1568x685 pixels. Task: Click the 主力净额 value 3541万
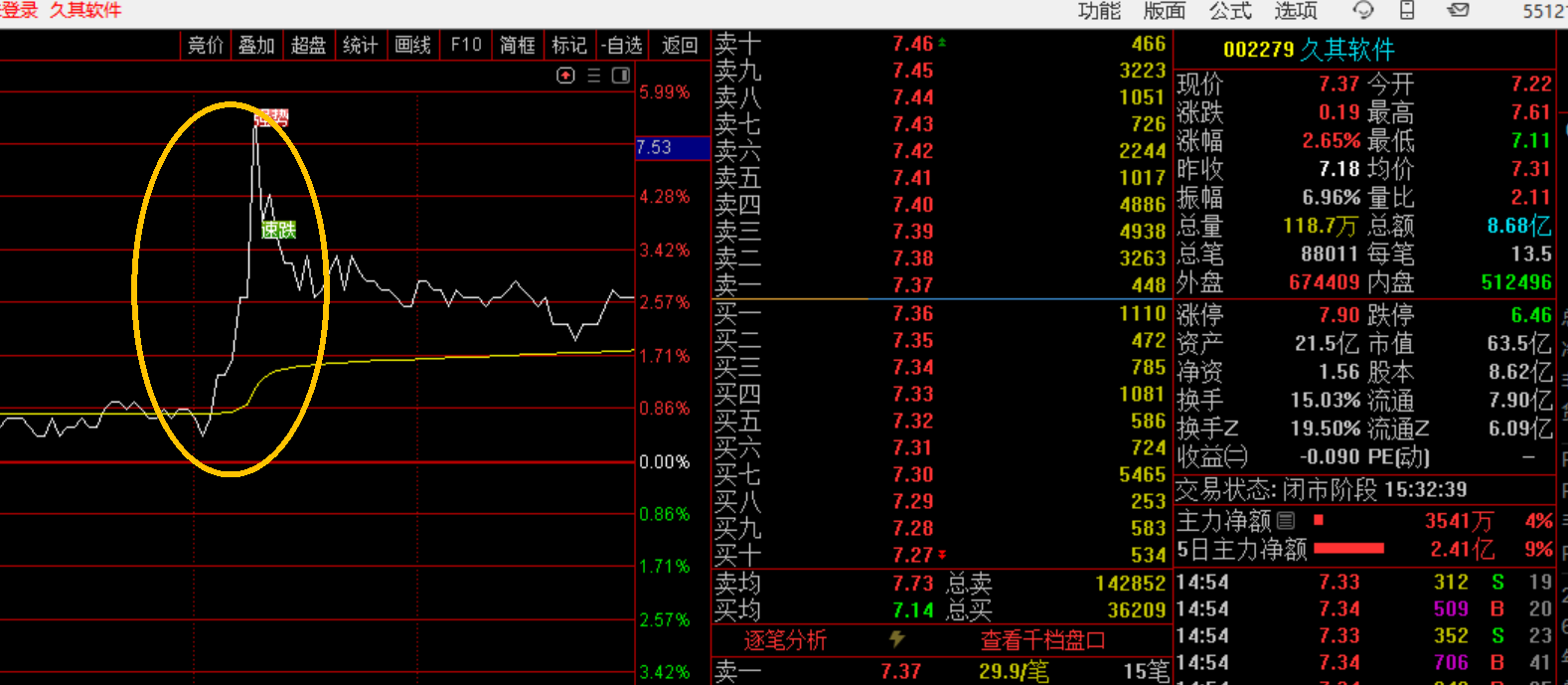[1459, 521]
